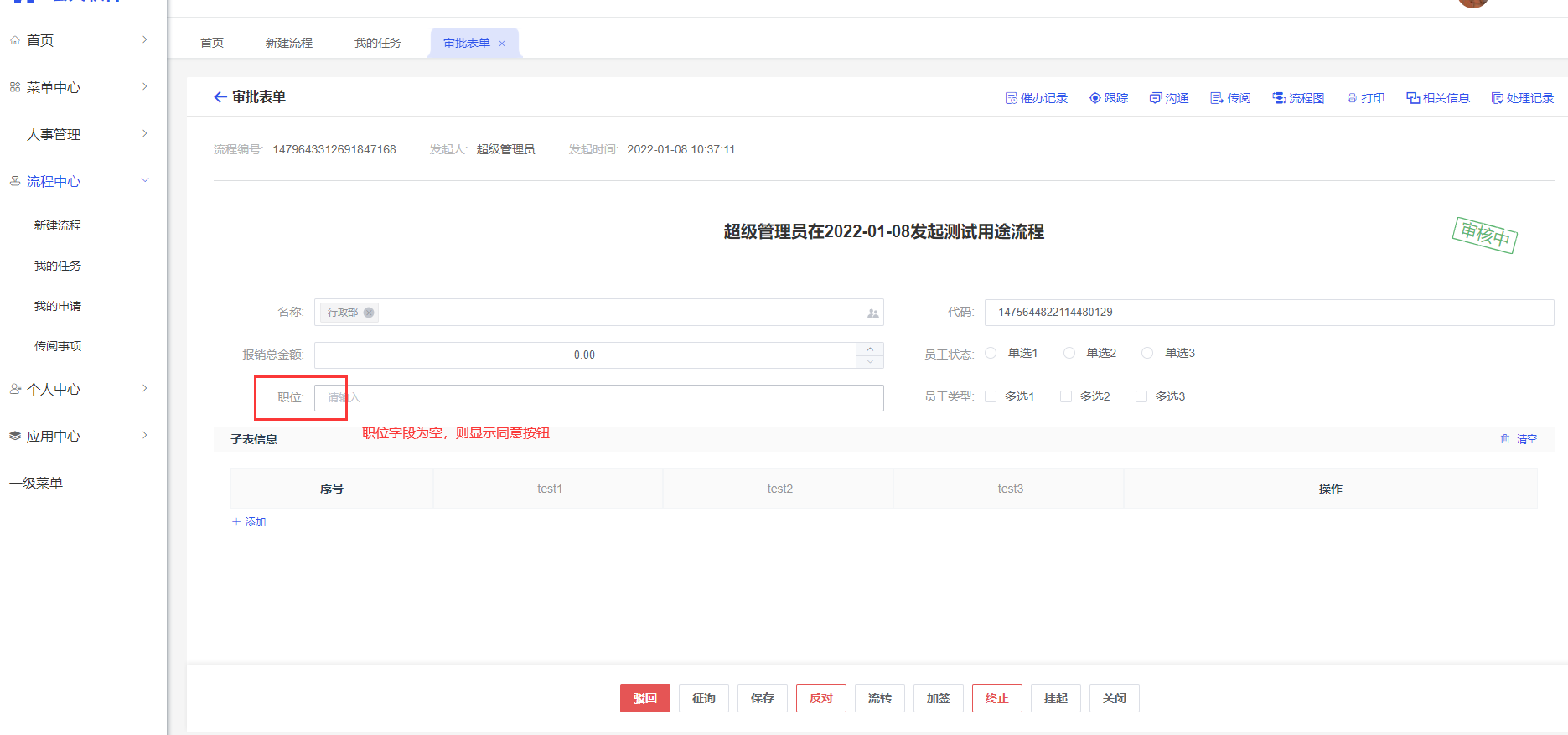Remove the 行政部 tag from 名称 field
The height and width of the screenshot is (735, 1568).
pos(369,313)
